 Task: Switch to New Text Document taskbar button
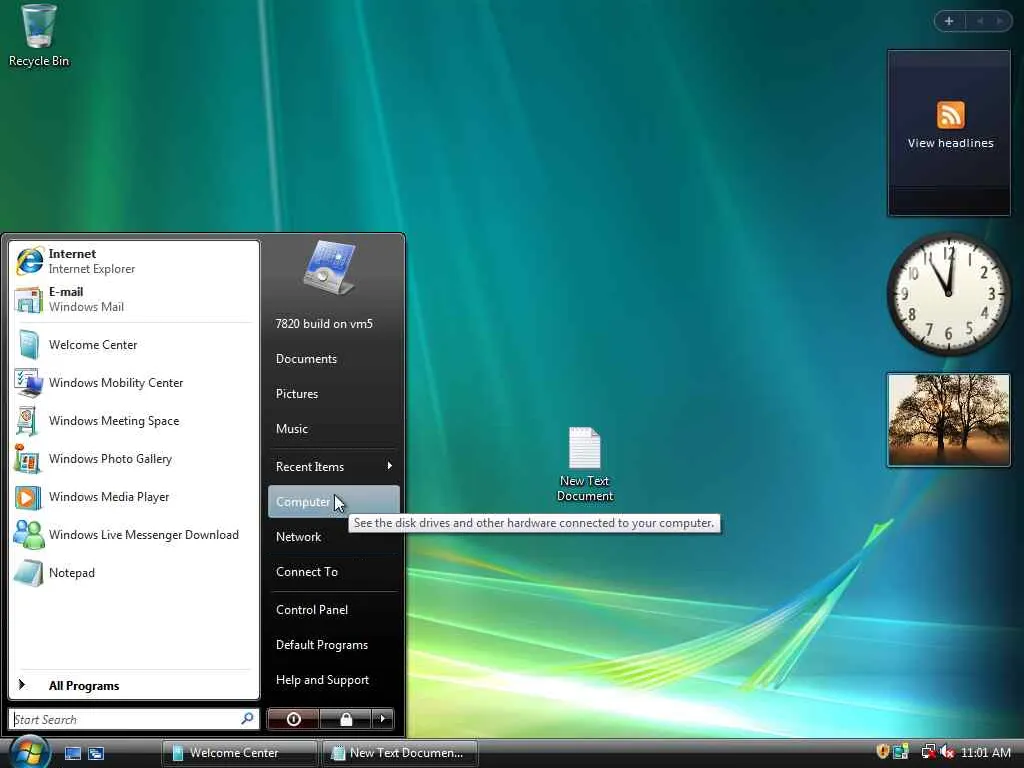pos(400,753)
